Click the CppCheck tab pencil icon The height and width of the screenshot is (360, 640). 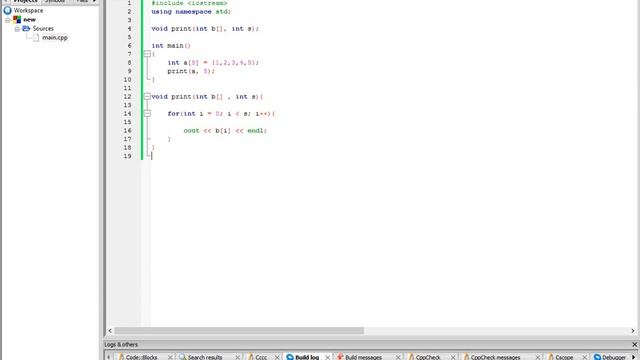pos(411,357)
